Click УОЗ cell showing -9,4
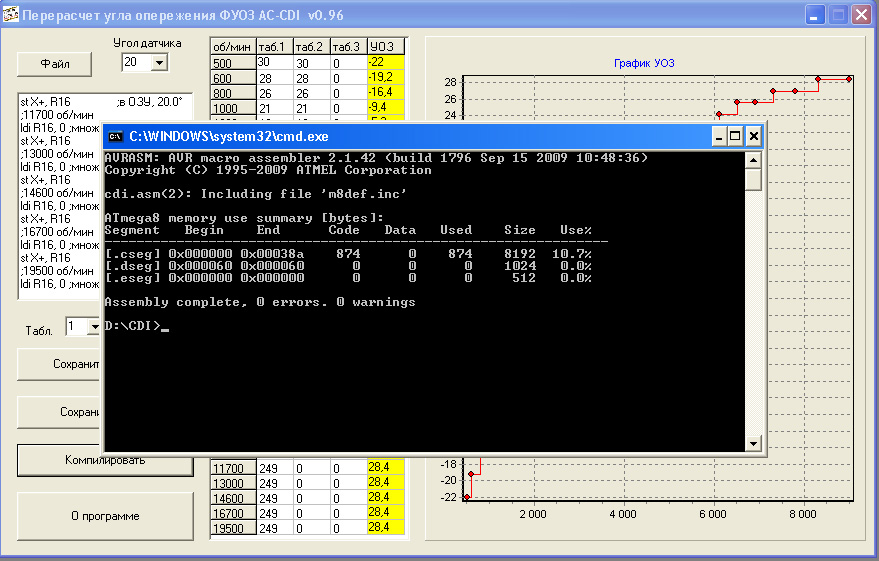This screenshot has width=879, height=561. coord(386,108)
